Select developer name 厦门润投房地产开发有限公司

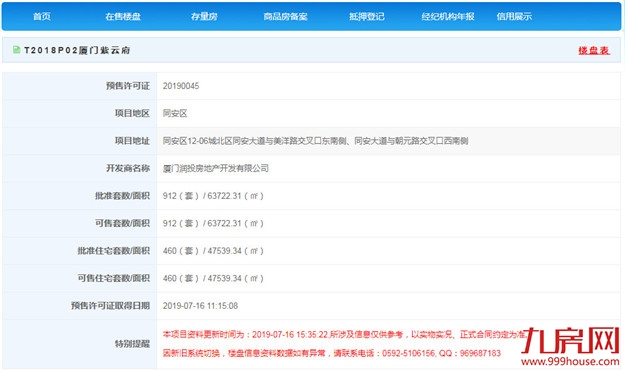tap(216, 168)
